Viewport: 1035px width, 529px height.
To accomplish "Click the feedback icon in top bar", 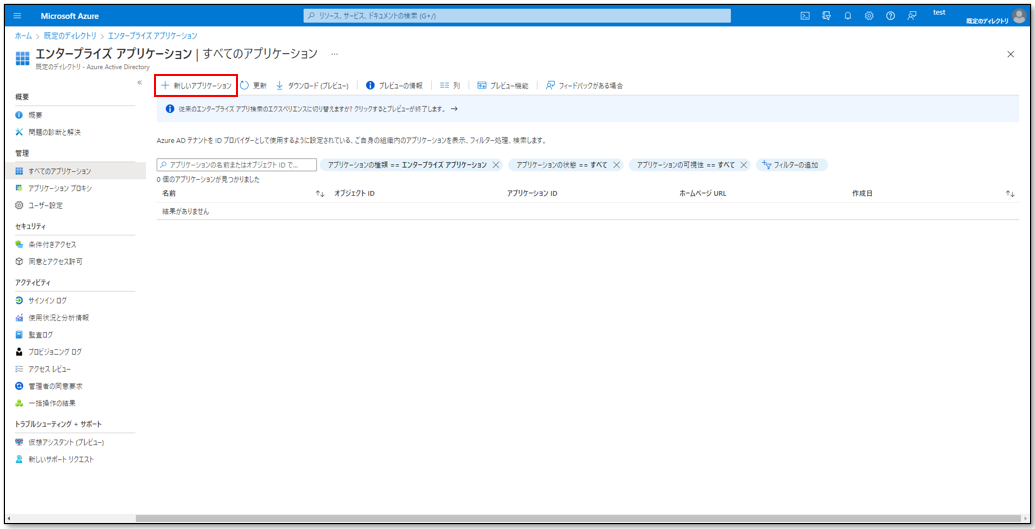I will pos(911,15).
